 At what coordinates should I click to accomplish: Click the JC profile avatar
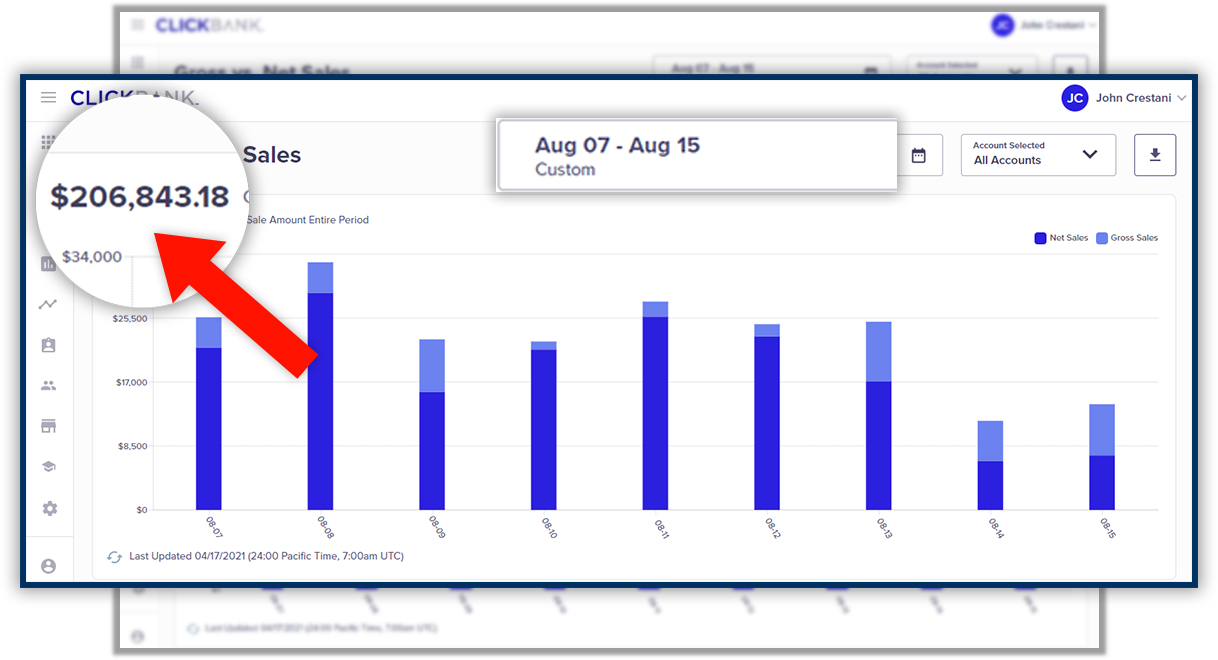(x=1074, y=98)
